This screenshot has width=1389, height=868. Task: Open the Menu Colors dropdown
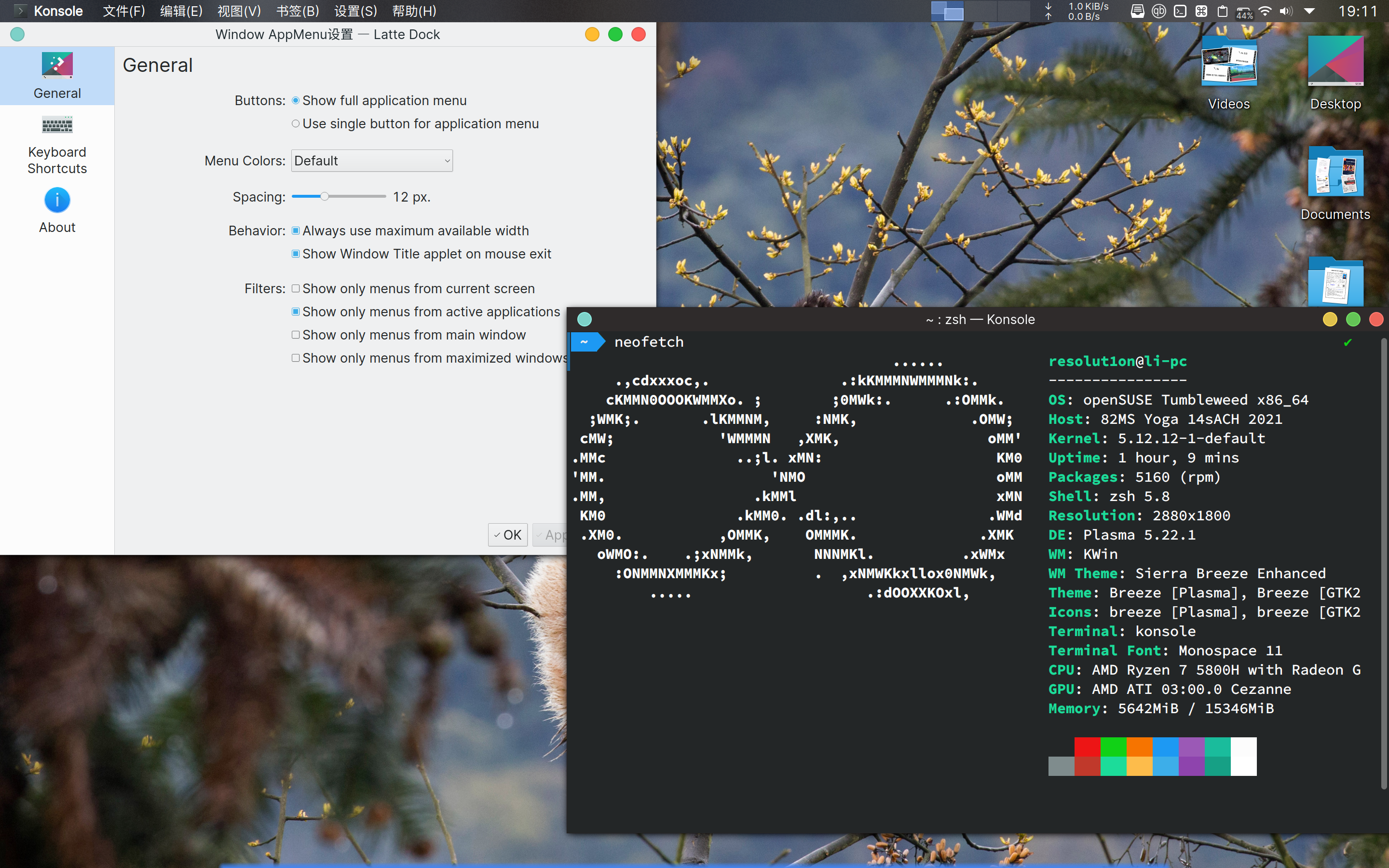pos(372,161)
